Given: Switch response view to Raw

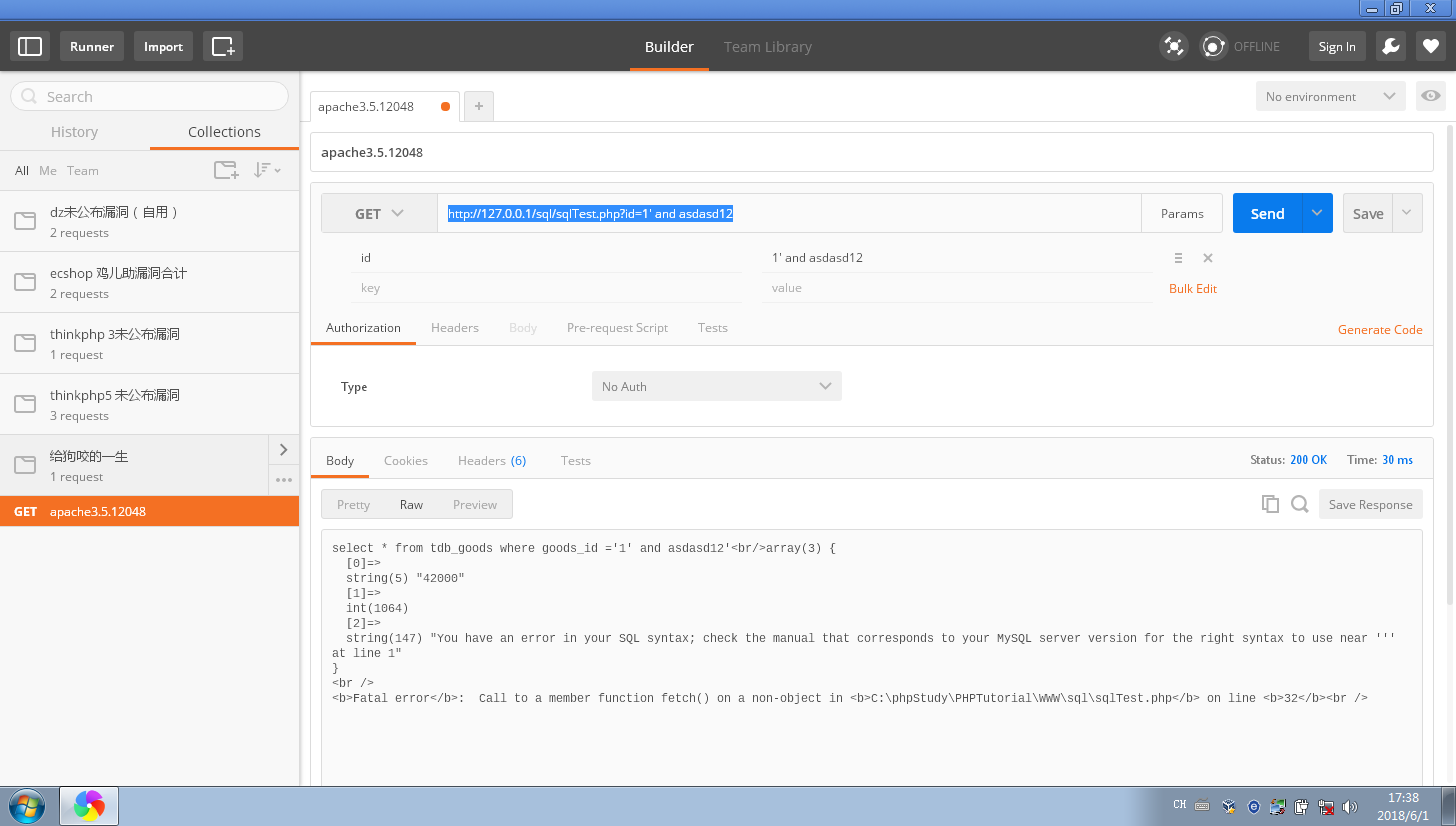Looking at the screenshot, I should pyautogui.click(x=411, y=504).
